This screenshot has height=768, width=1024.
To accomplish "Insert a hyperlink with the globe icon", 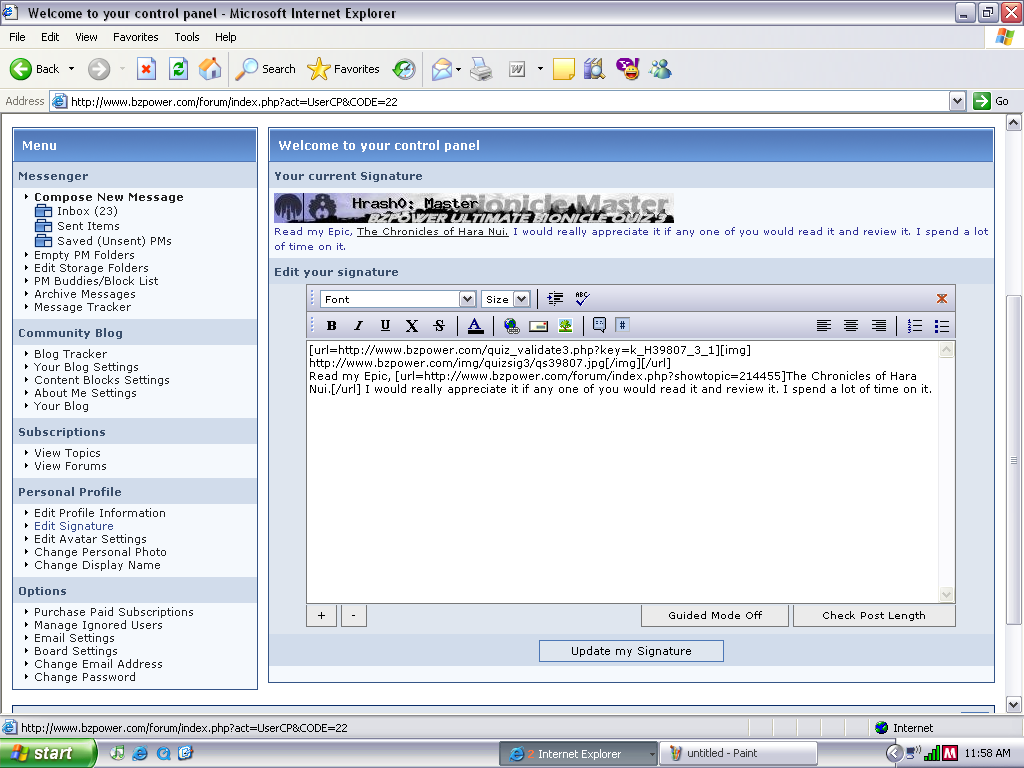I will tap(511, 325).
